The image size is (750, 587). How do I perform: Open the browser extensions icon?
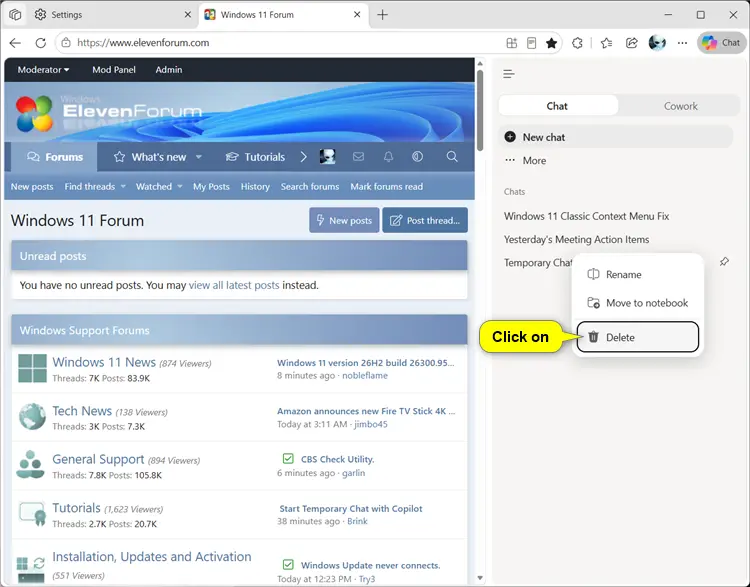point(577,43)
